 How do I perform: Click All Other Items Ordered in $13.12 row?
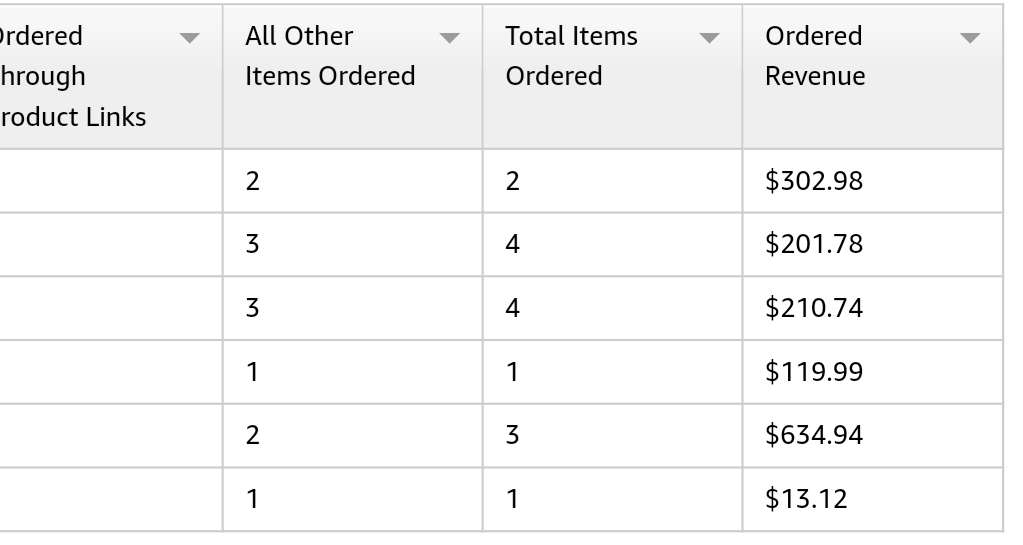point(253,498)
